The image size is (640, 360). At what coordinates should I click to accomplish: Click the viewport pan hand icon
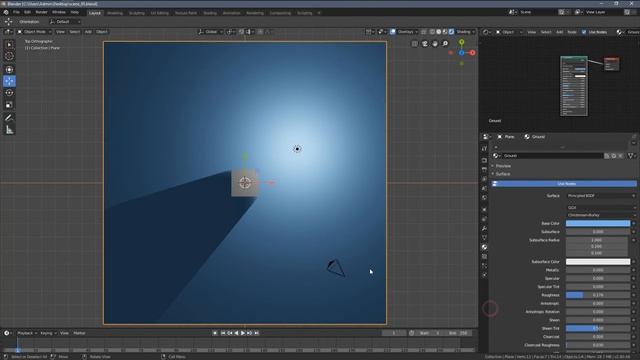(x=435, y=44)
